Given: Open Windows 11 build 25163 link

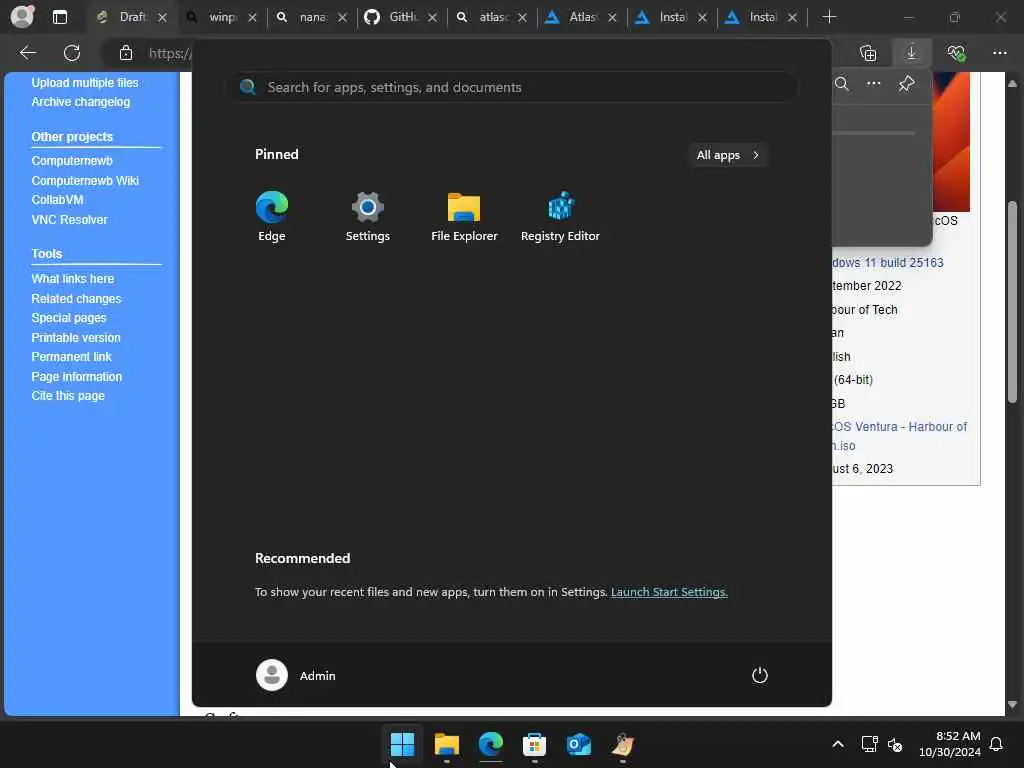Looking at the screenshot, I should click(x=888, y=263).
